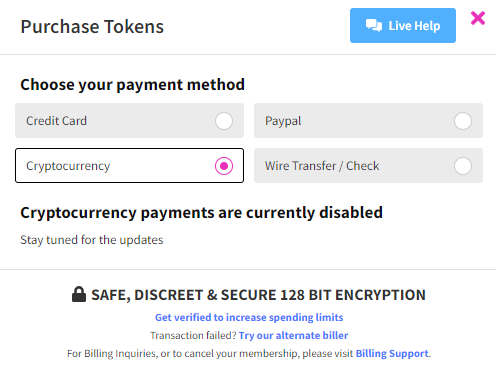This screenshot has height=376, width=496.
Task: Choose the Credit Card payment option
Action: (x=129, y=120)
